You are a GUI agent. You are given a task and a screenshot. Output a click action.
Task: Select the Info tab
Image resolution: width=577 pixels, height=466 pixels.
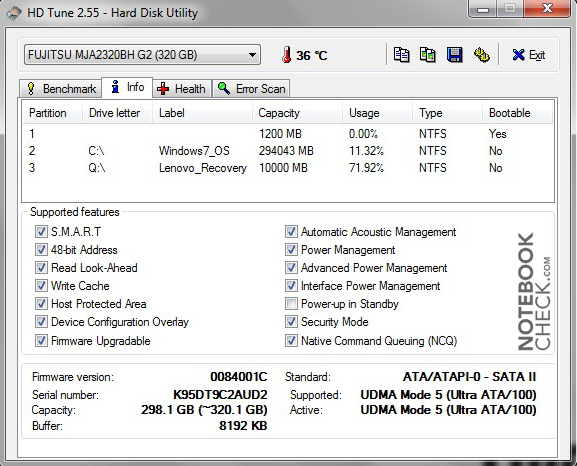[127, 87]
